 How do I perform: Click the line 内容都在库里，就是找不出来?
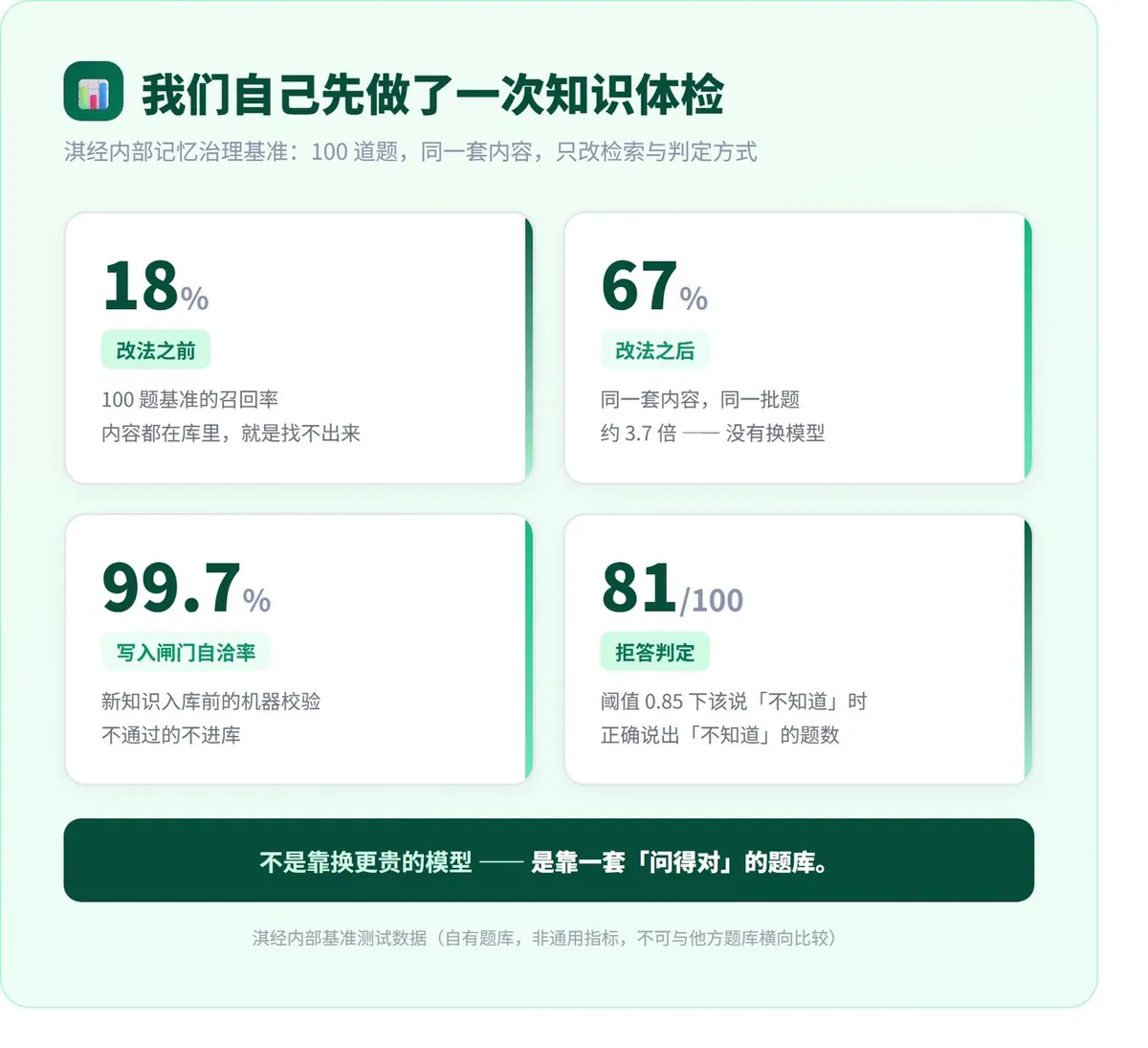click(231, 434)
